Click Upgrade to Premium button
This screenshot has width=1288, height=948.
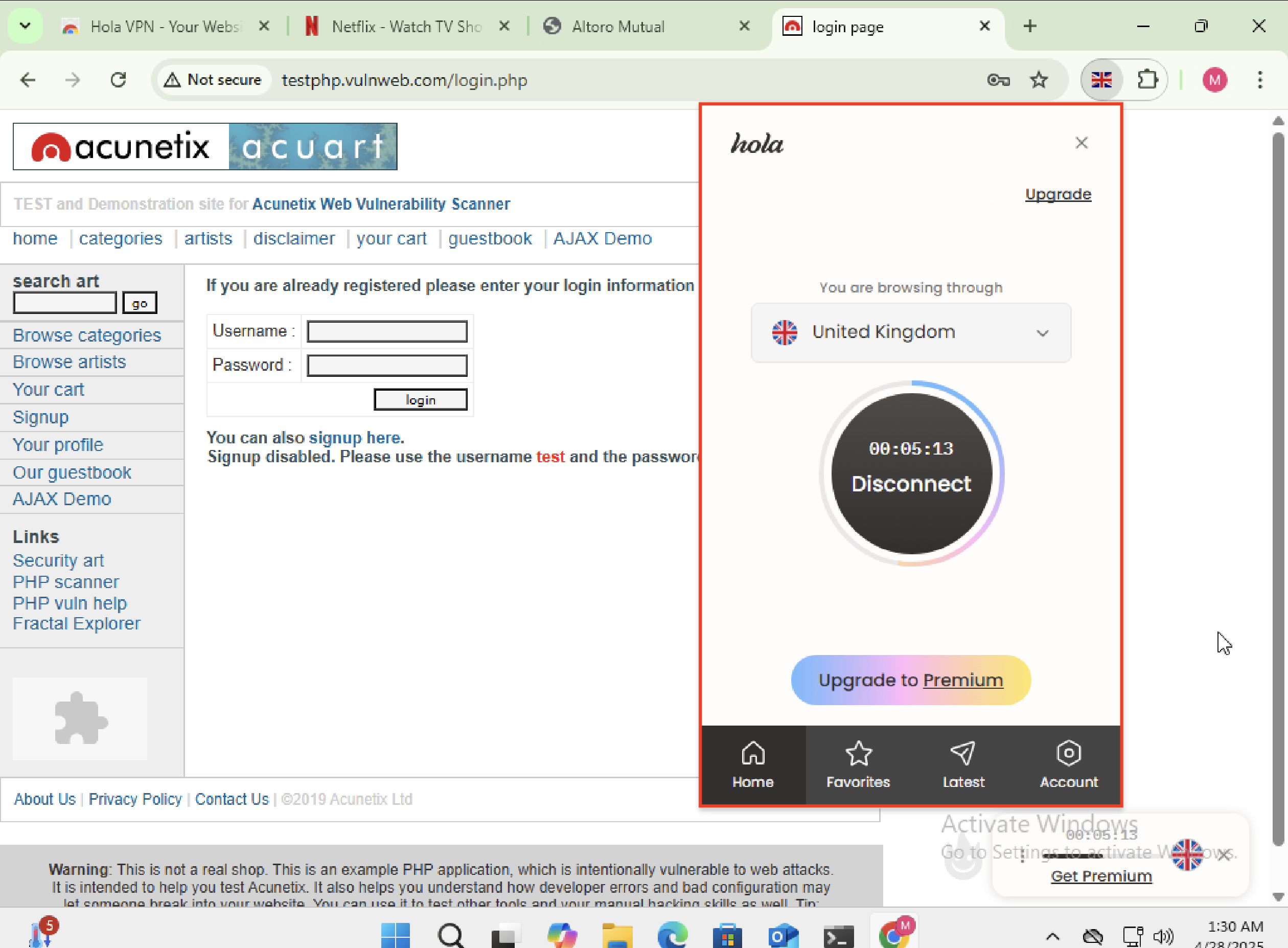click(x=911, y=680)
